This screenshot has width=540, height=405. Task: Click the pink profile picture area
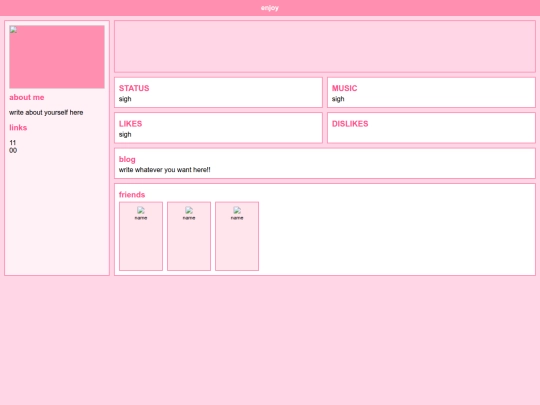[57, 57]
